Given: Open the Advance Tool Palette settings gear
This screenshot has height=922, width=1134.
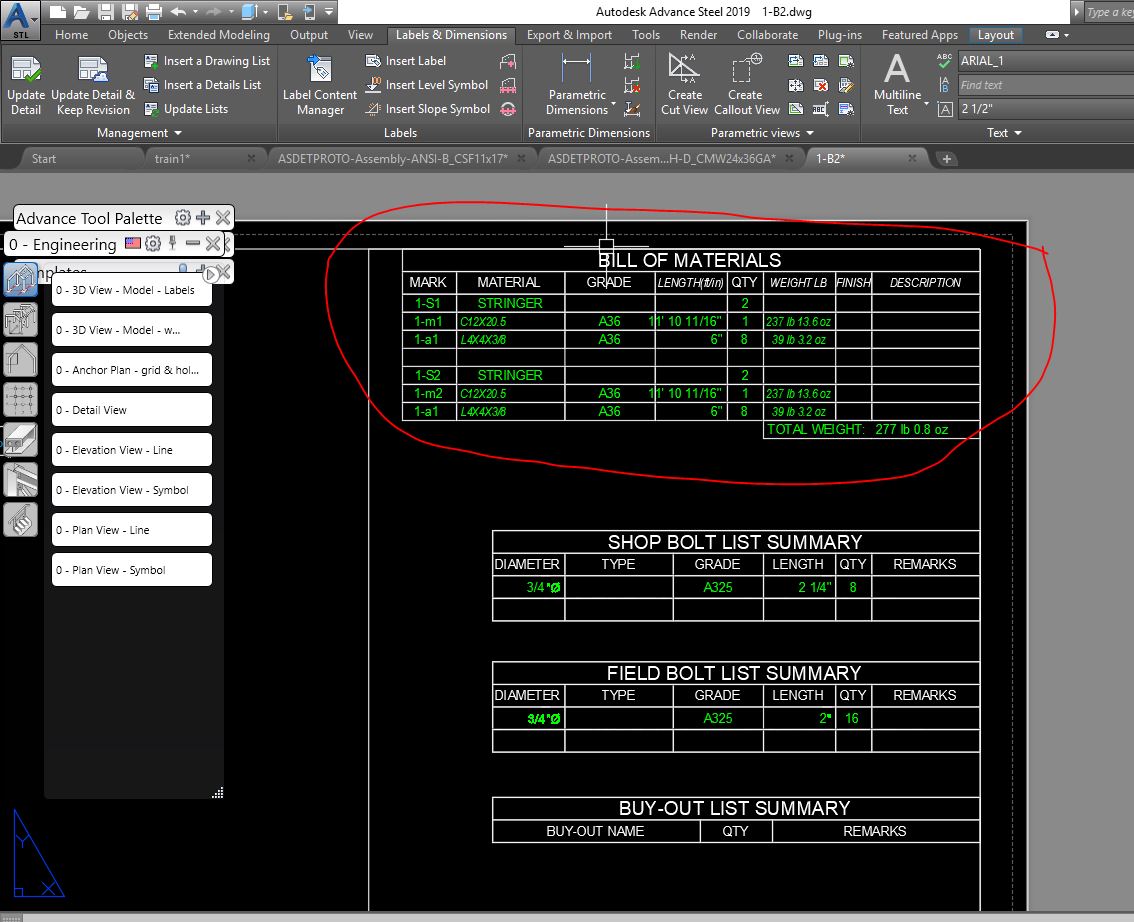Looking at the screenshot, I should (181, 217).
